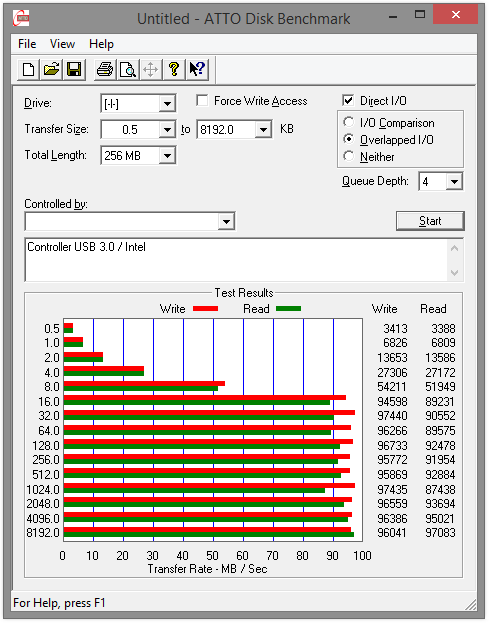Click the green Read legend swatch
This screenshot has height=623, width=490.
tap(288, 309)
